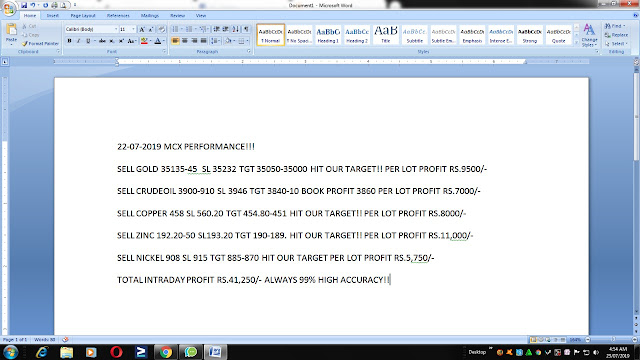Open the Change Case dropdown

click(131, 41)
